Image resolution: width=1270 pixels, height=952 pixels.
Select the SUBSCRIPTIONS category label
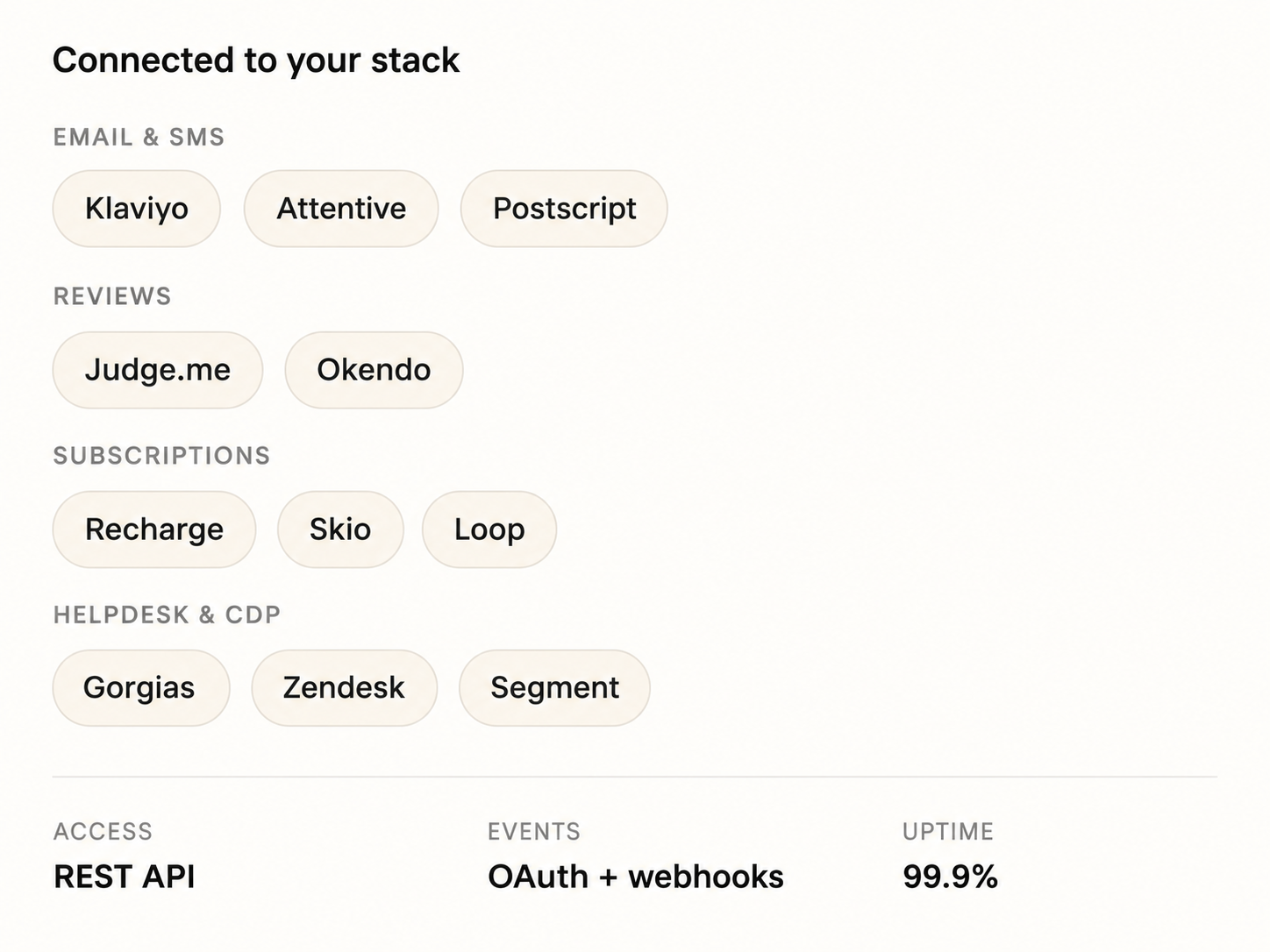[x=161, y=456]
